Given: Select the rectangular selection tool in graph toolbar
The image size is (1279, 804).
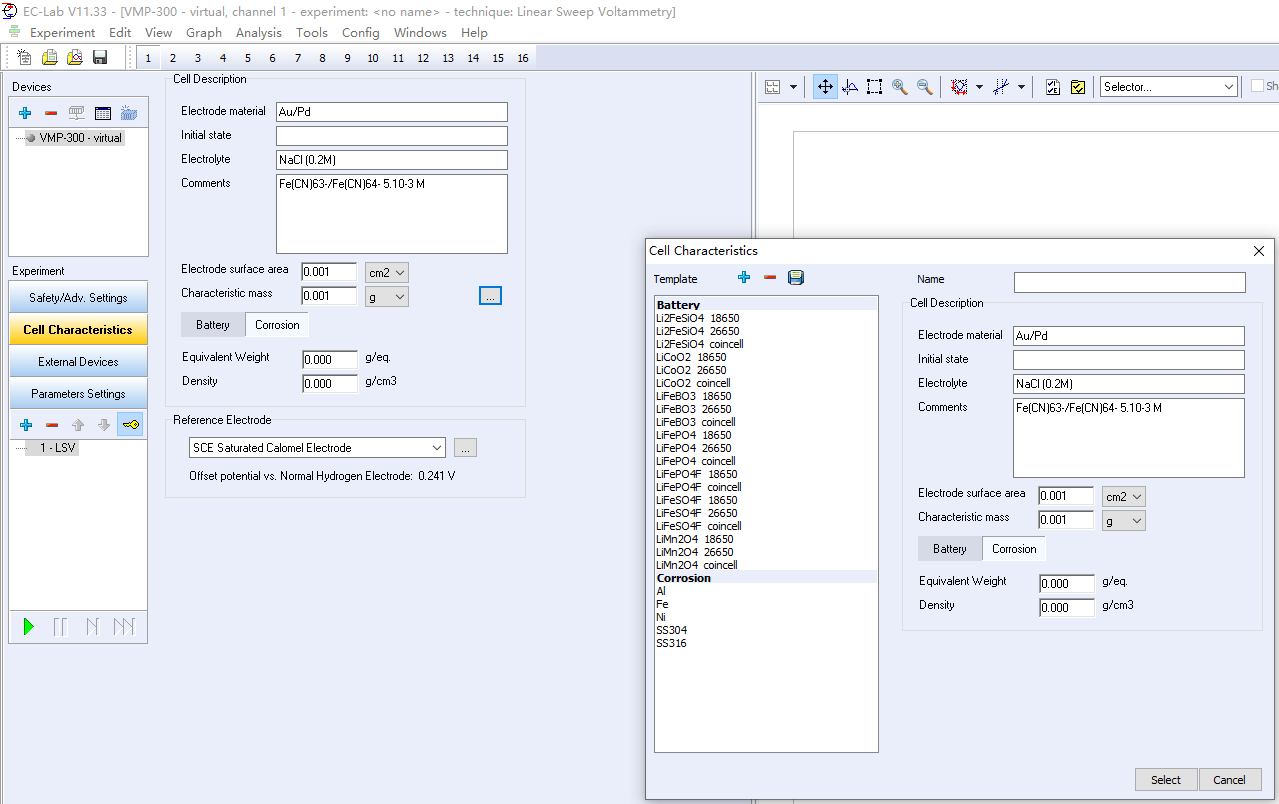Looking at the screenshot, I should [874, 87].
